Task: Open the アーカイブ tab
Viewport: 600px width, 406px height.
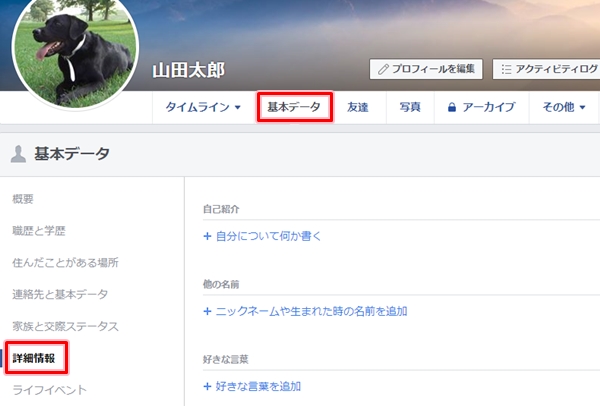Action: [481, 107]
